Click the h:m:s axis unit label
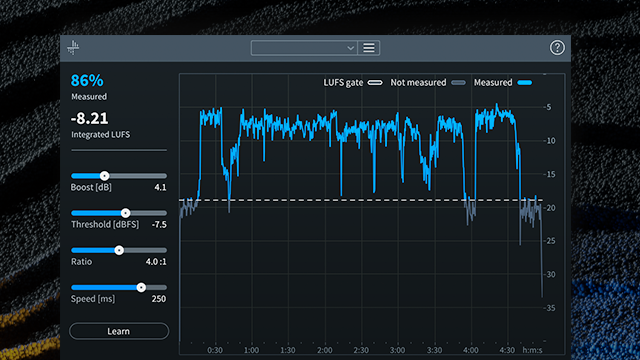Screen dimensions: 640x360 (532, 350)
